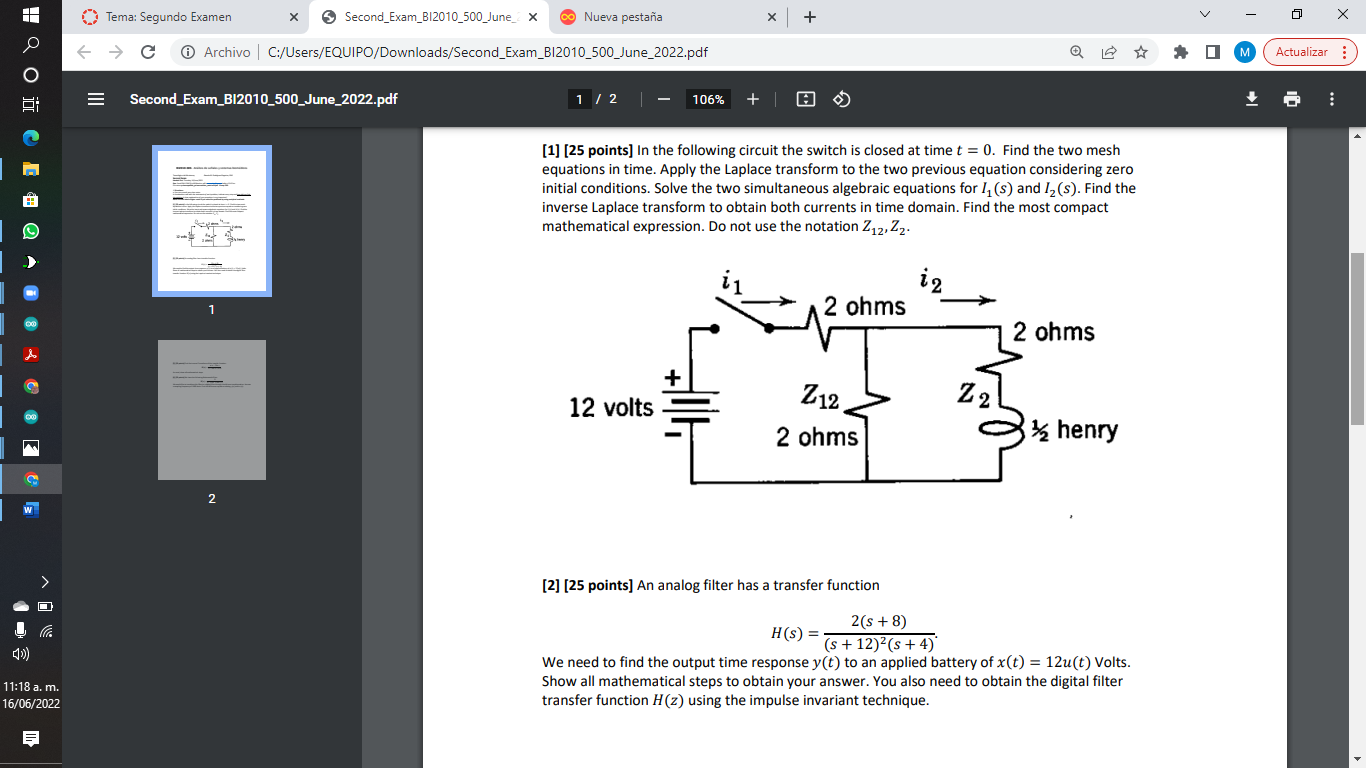The image size is (1366, 768).
Task: Select the page 2 thumbnail
Action: [x=211, y=409]
